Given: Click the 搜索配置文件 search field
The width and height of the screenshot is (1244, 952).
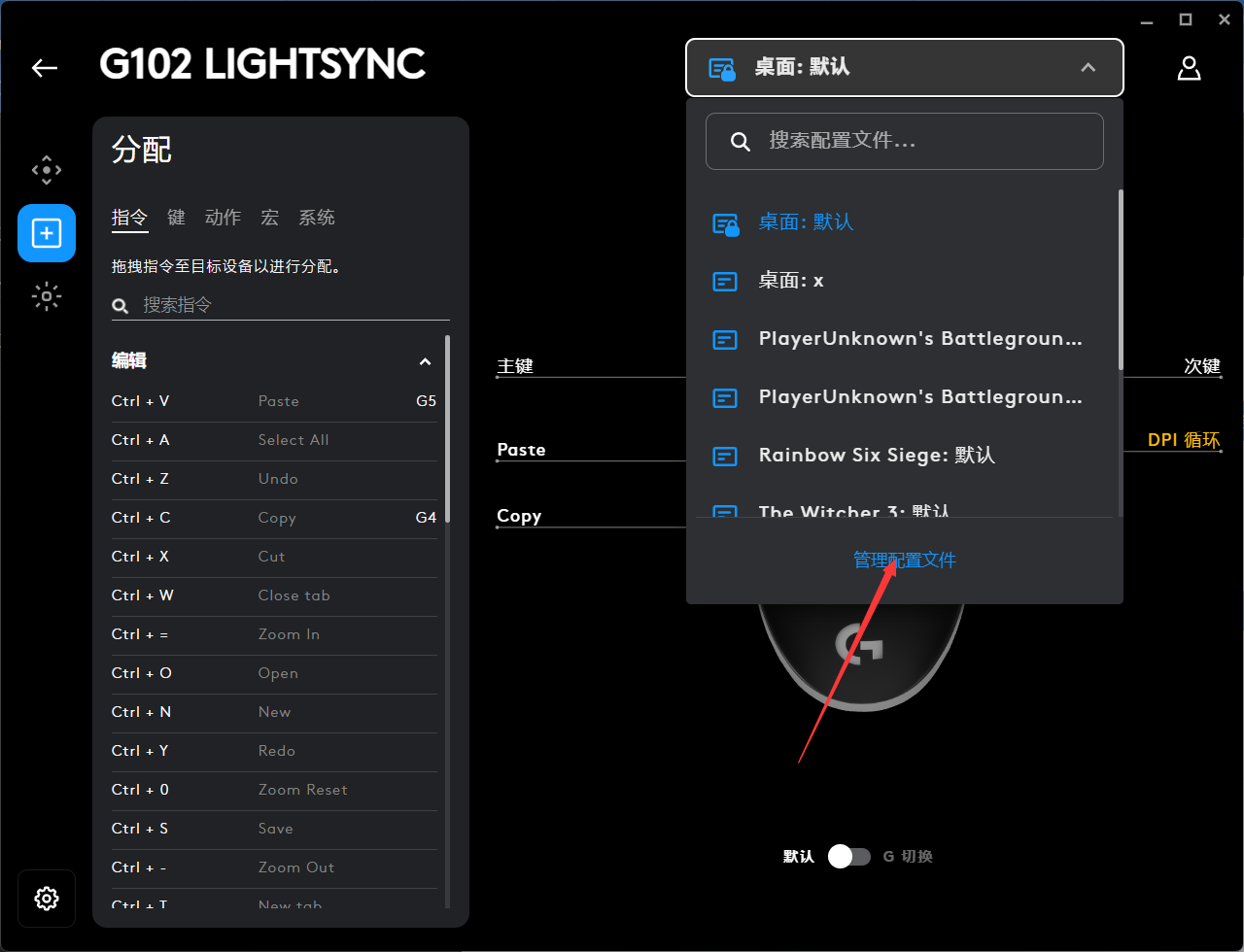Looking at the screenshot, I should 904,141.
